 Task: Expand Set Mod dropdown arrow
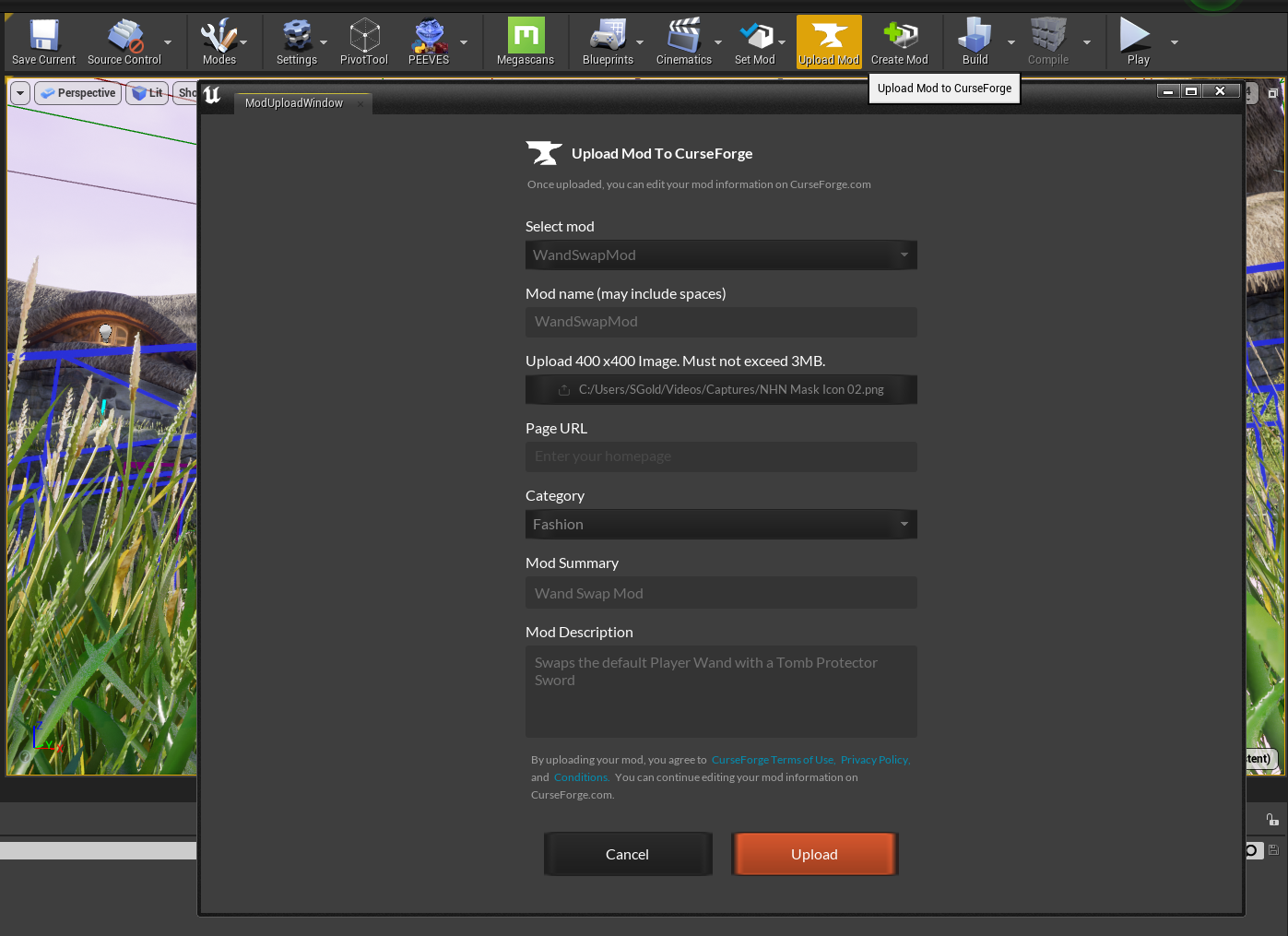point(782,42)
